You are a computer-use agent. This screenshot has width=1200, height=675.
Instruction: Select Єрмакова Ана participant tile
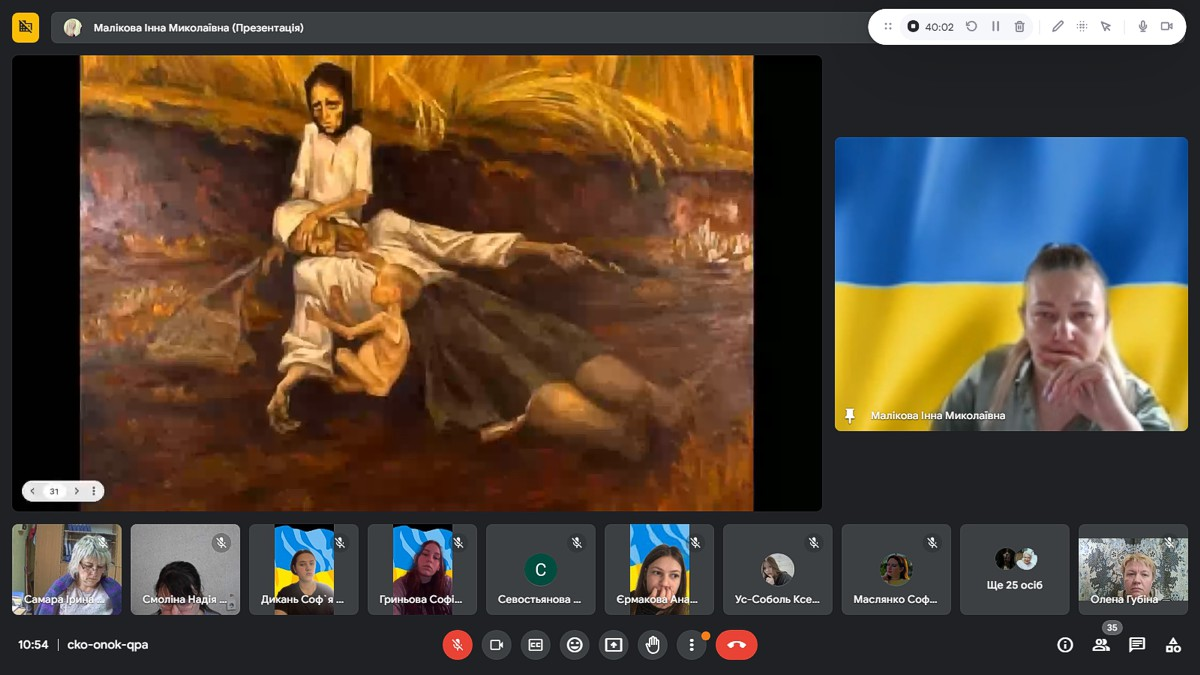(659, 569)
